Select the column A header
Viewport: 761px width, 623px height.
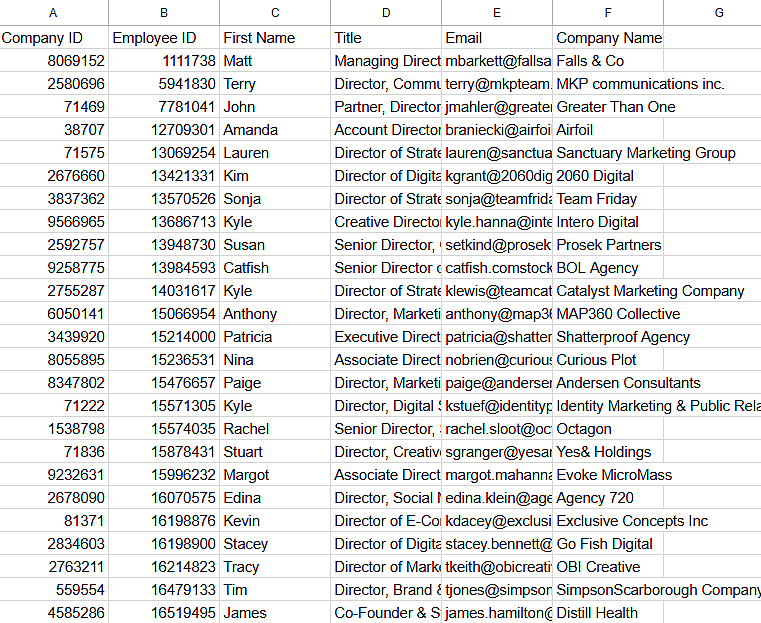53,12
